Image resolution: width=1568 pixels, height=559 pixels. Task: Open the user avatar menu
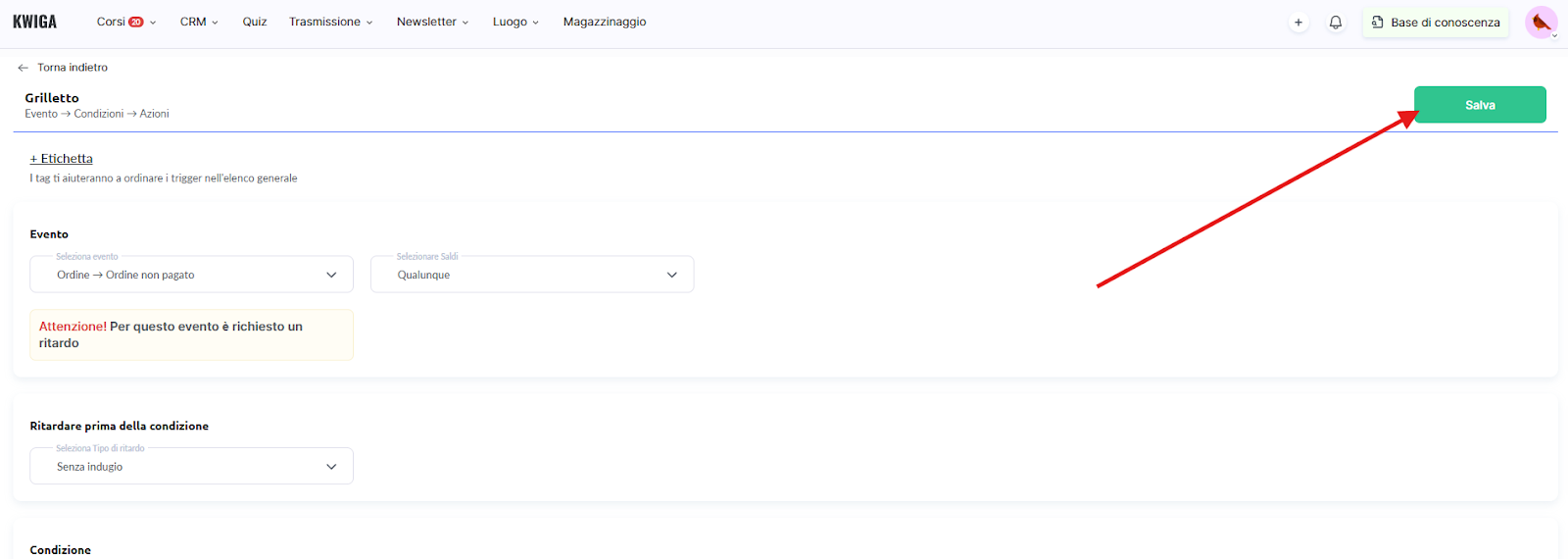[1541, 23]
